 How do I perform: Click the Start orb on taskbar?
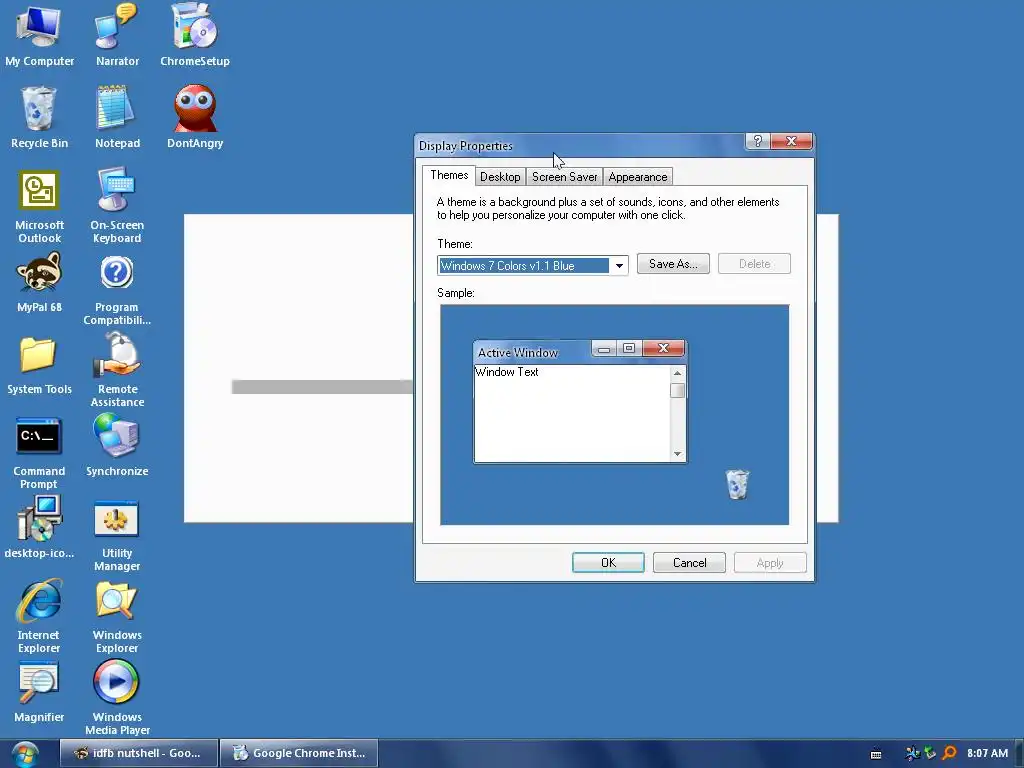[25, 754]
